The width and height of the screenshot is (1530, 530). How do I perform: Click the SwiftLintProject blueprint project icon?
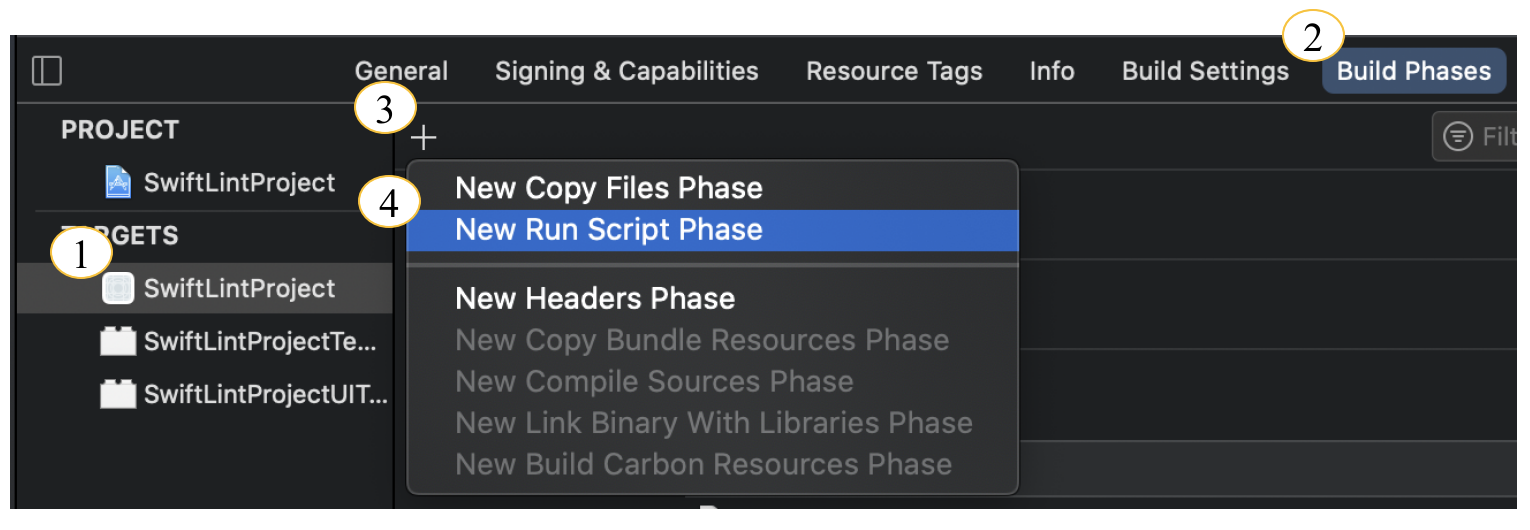119,182
